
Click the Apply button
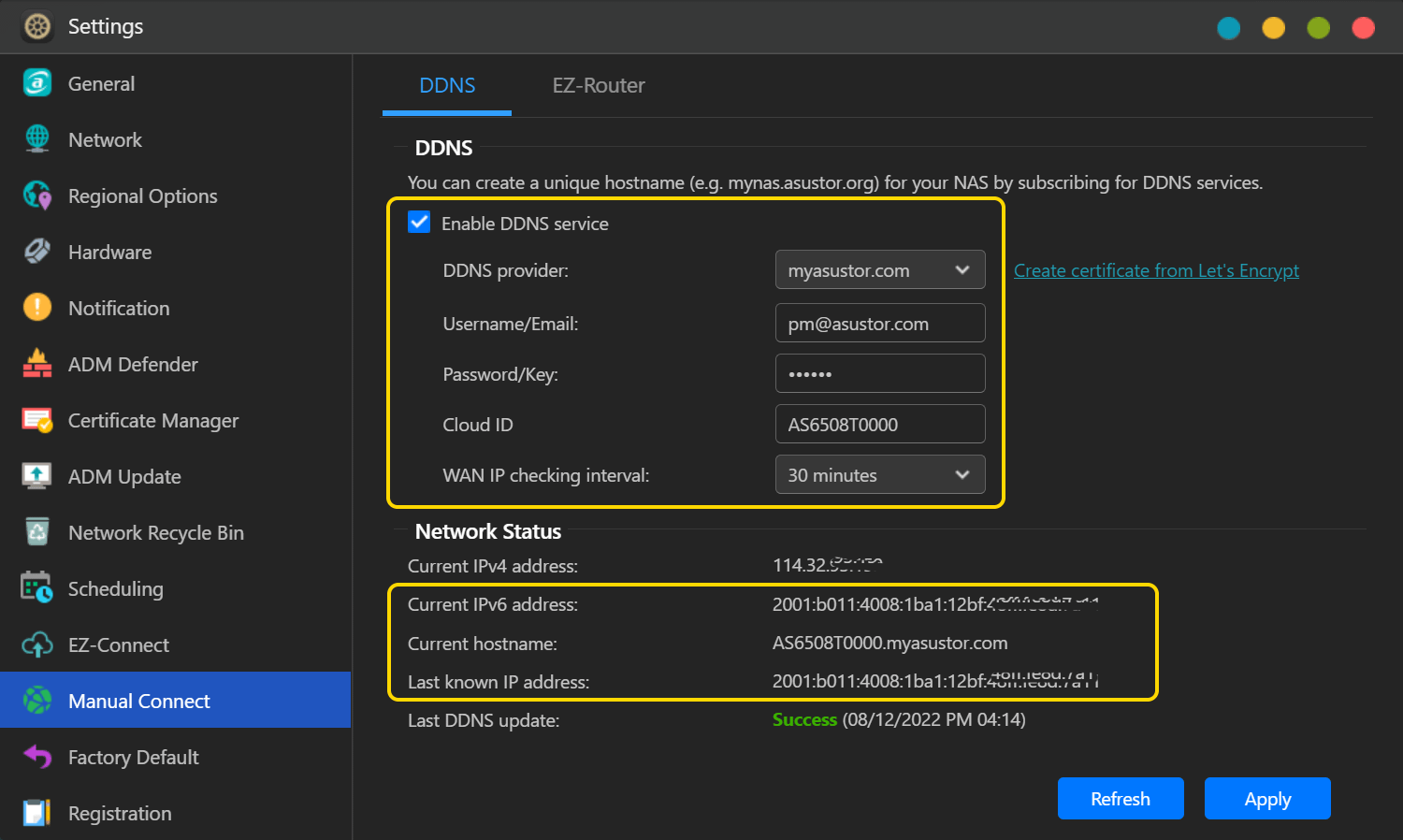pyautogui.click(x=1267, y=799)
